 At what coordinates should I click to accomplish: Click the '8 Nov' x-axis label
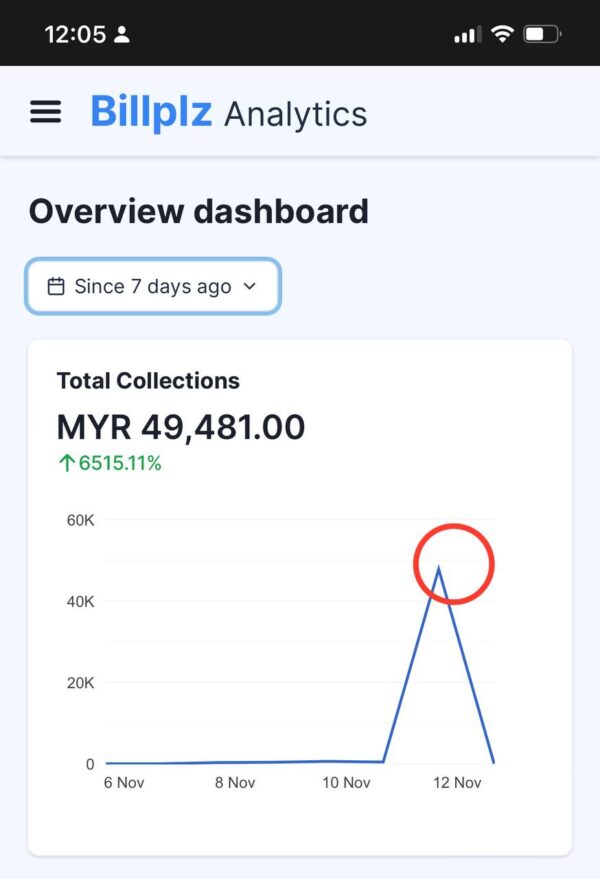tap(235, 783)
